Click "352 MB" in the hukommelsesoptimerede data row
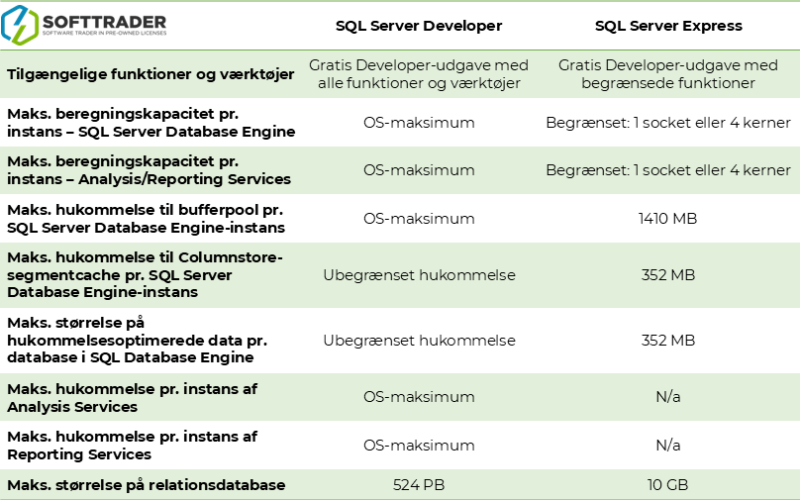800x500 pixels. (668, 340)
